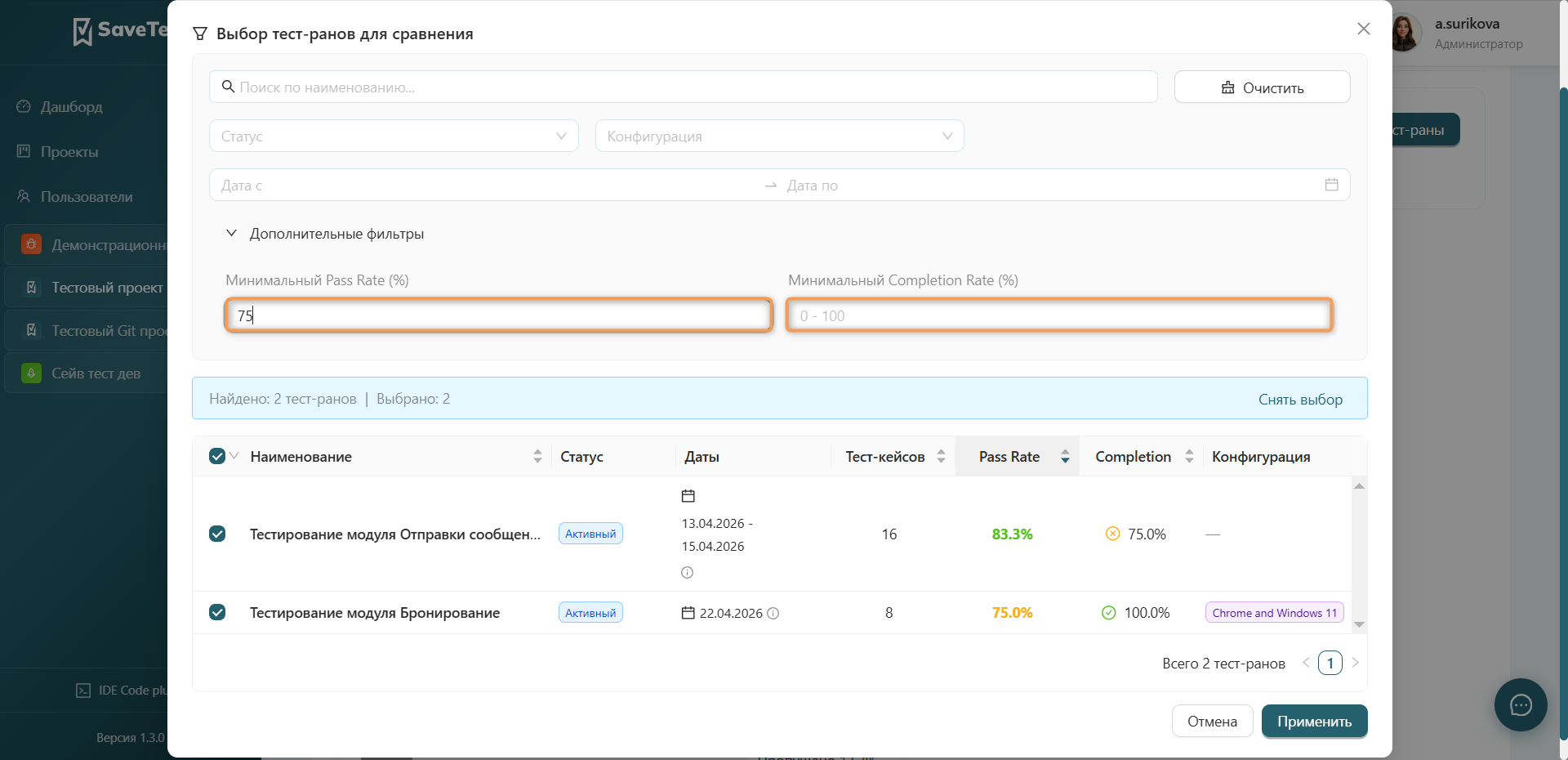1568x760 pixels.
Task: Click info icon next to 22.04.2026 date
Action: 773,613
